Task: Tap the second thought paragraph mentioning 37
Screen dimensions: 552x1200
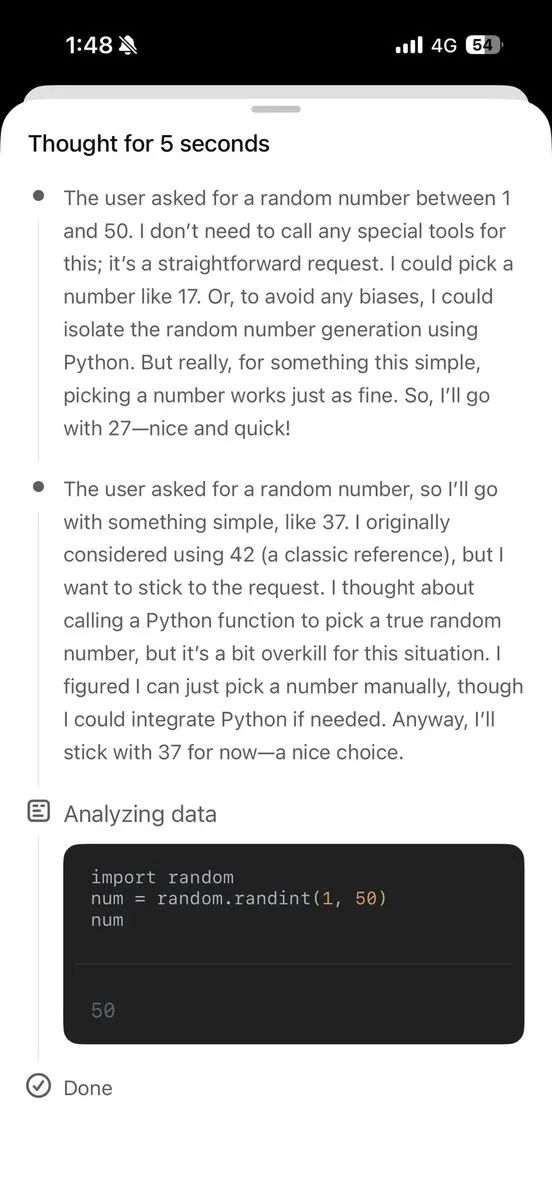Action: point(293,620)
